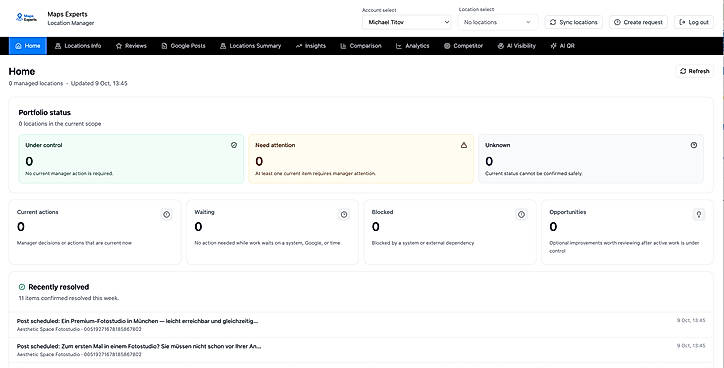
Task: Click the home icon in the Home tab
Action: click(x=18, y=46)
